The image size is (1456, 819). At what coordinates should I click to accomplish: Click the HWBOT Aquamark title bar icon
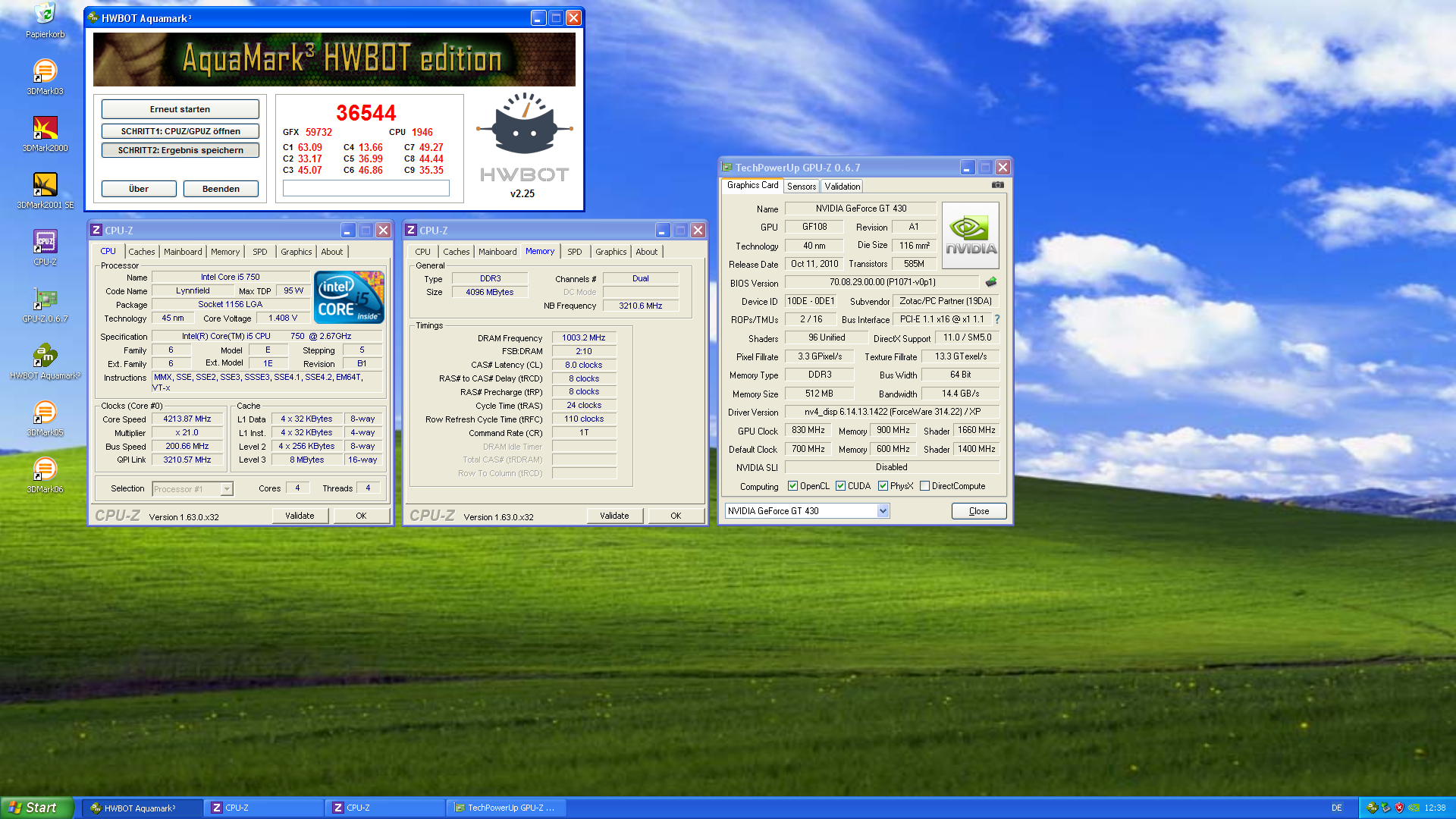(x=93, y=17)
